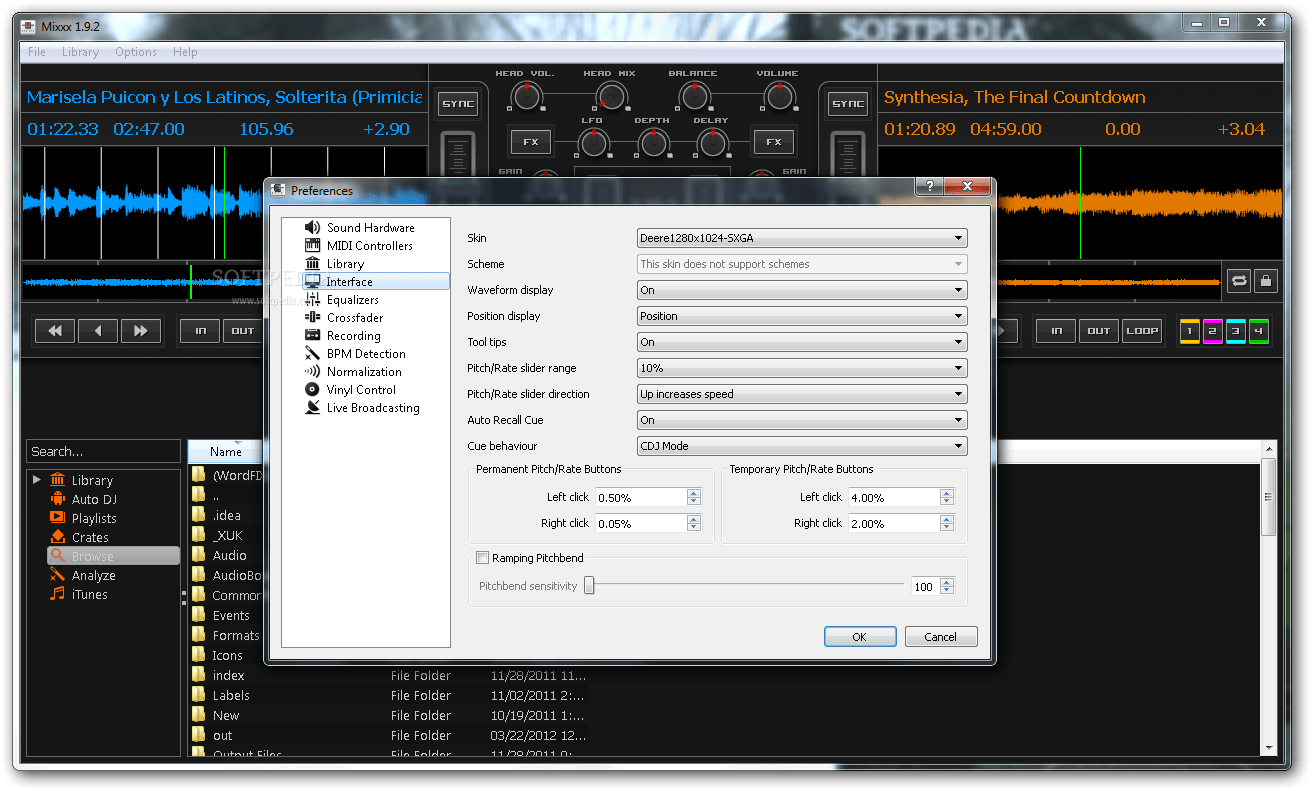Toggle the right deck lock button
Viewport: 1312px width, 791px height.
[1266, 281]
